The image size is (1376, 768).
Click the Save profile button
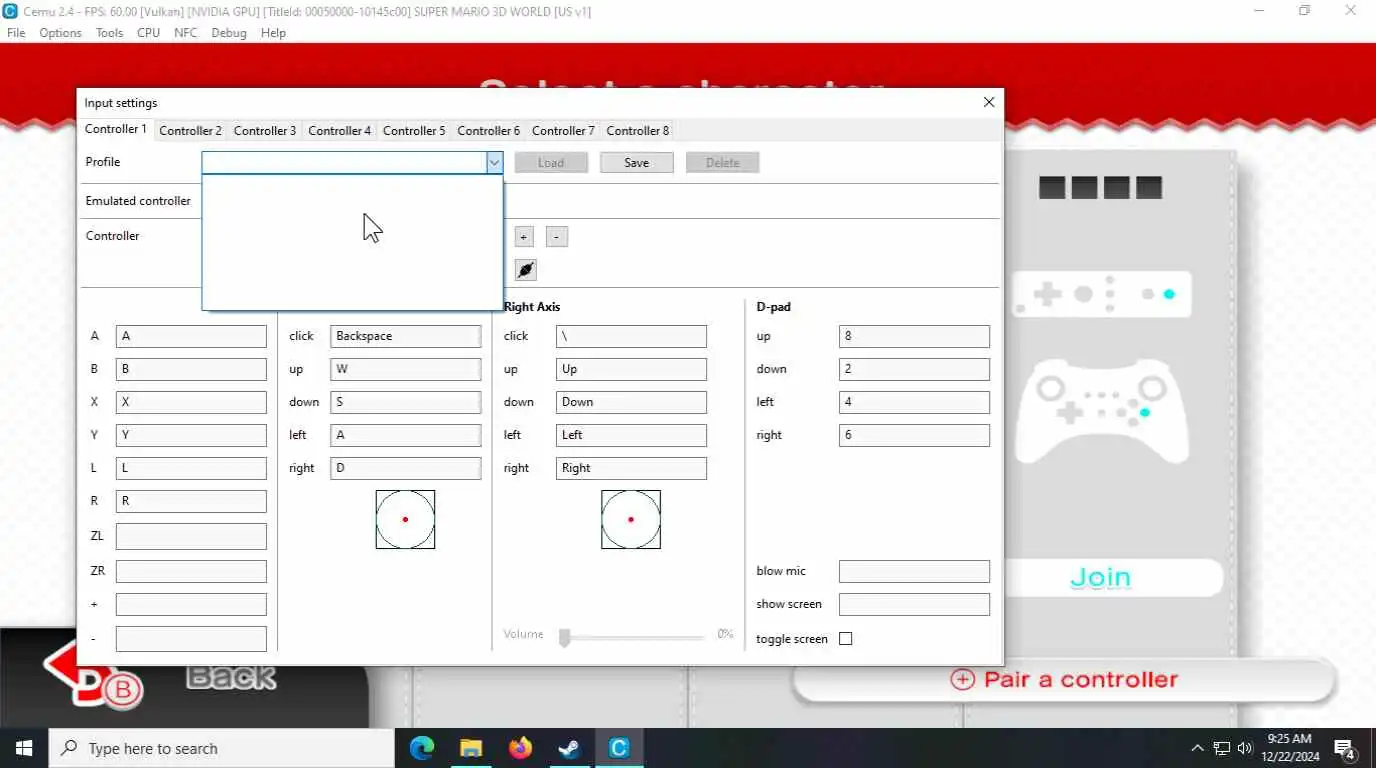[x=637, y=162]
